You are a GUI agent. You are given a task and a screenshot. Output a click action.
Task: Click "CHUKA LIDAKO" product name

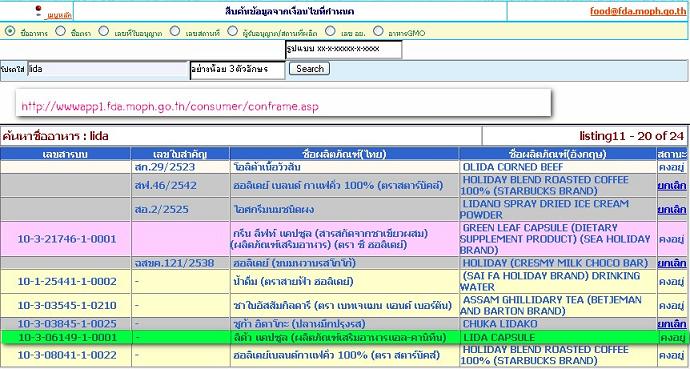coord(500,324)
